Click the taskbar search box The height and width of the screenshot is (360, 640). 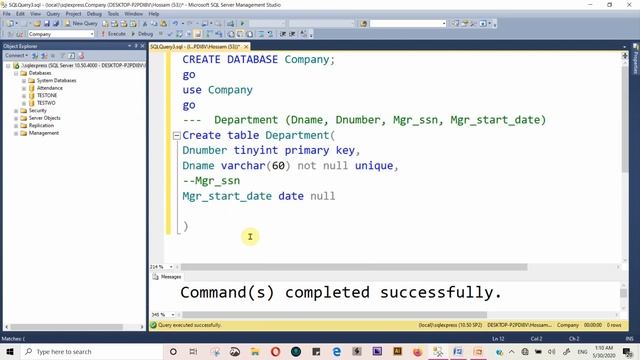tap(92, 351)
